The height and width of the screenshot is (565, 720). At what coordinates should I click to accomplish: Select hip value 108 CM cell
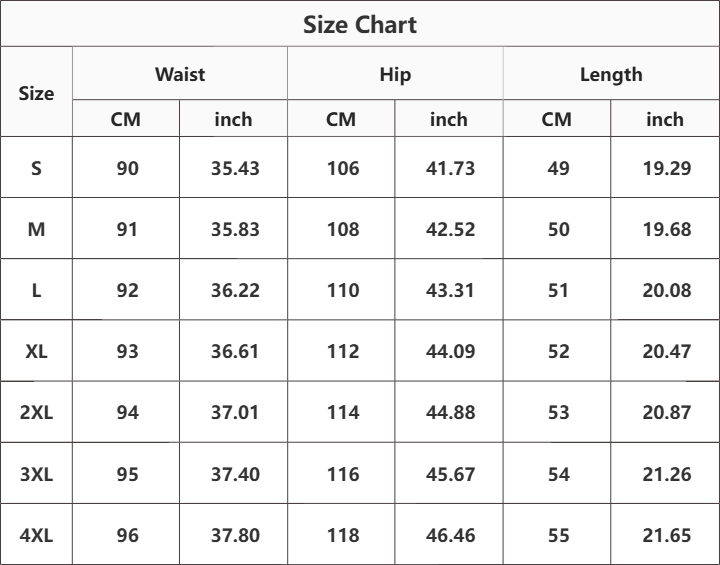tap(343, 229)
